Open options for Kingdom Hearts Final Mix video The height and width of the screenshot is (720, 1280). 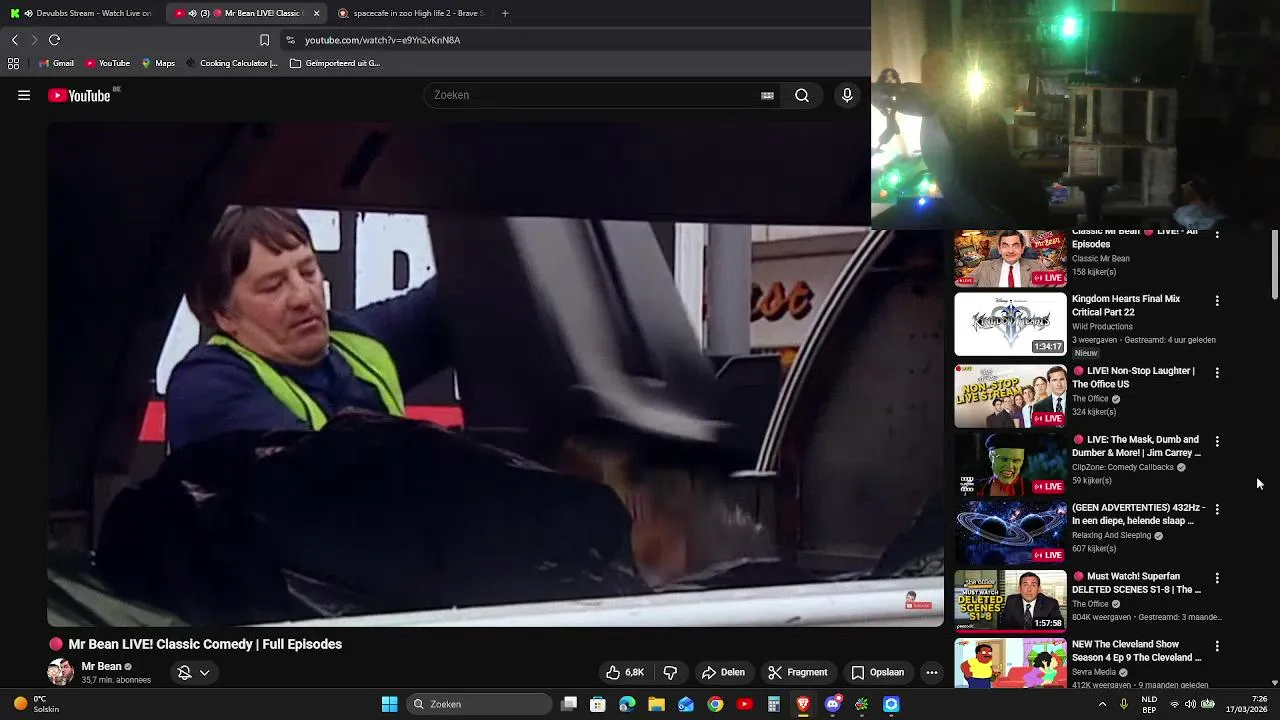coord(1217,300)
